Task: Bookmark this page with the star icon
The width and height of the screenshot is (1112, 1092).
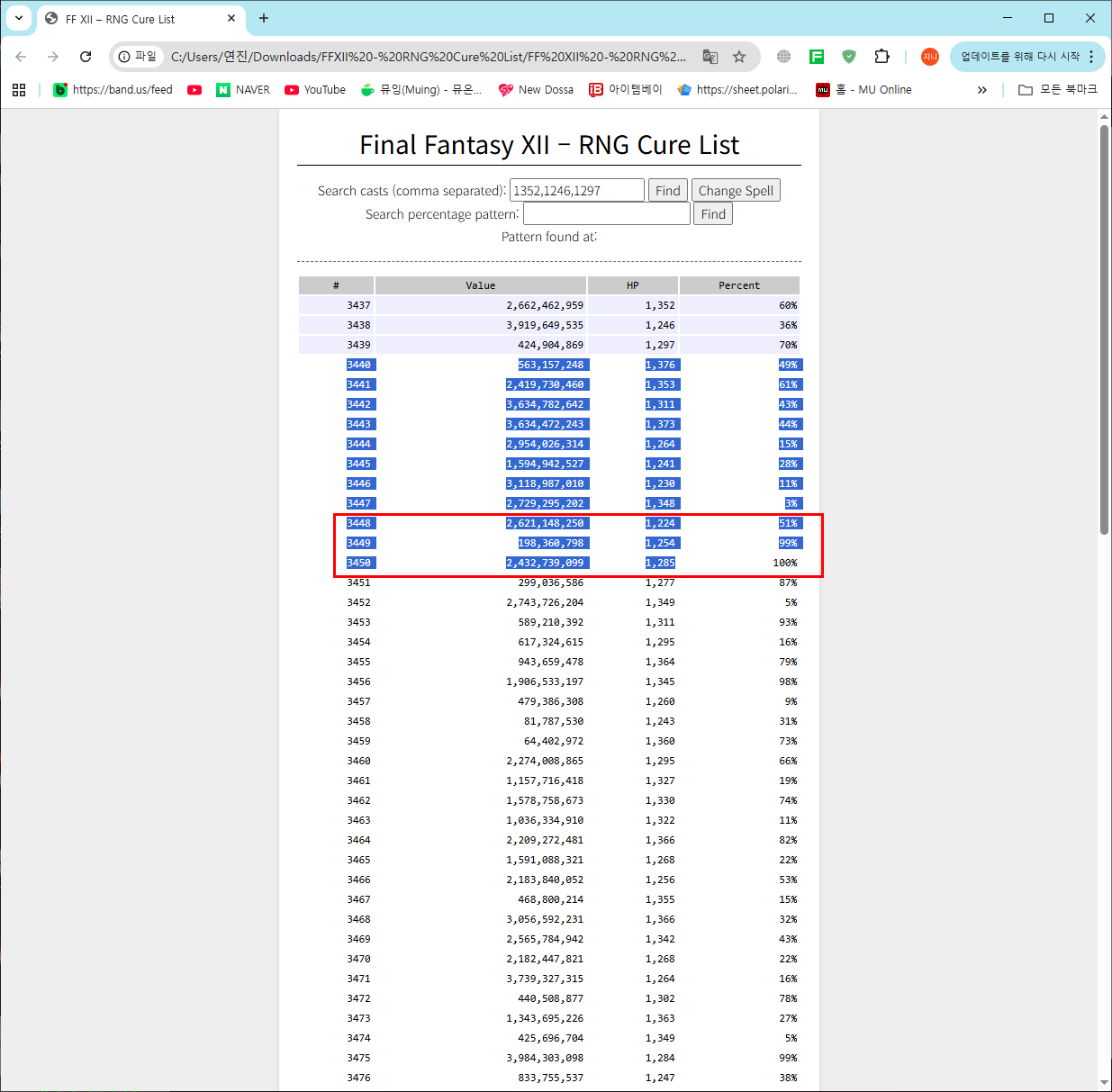Action: pos(739,57)
